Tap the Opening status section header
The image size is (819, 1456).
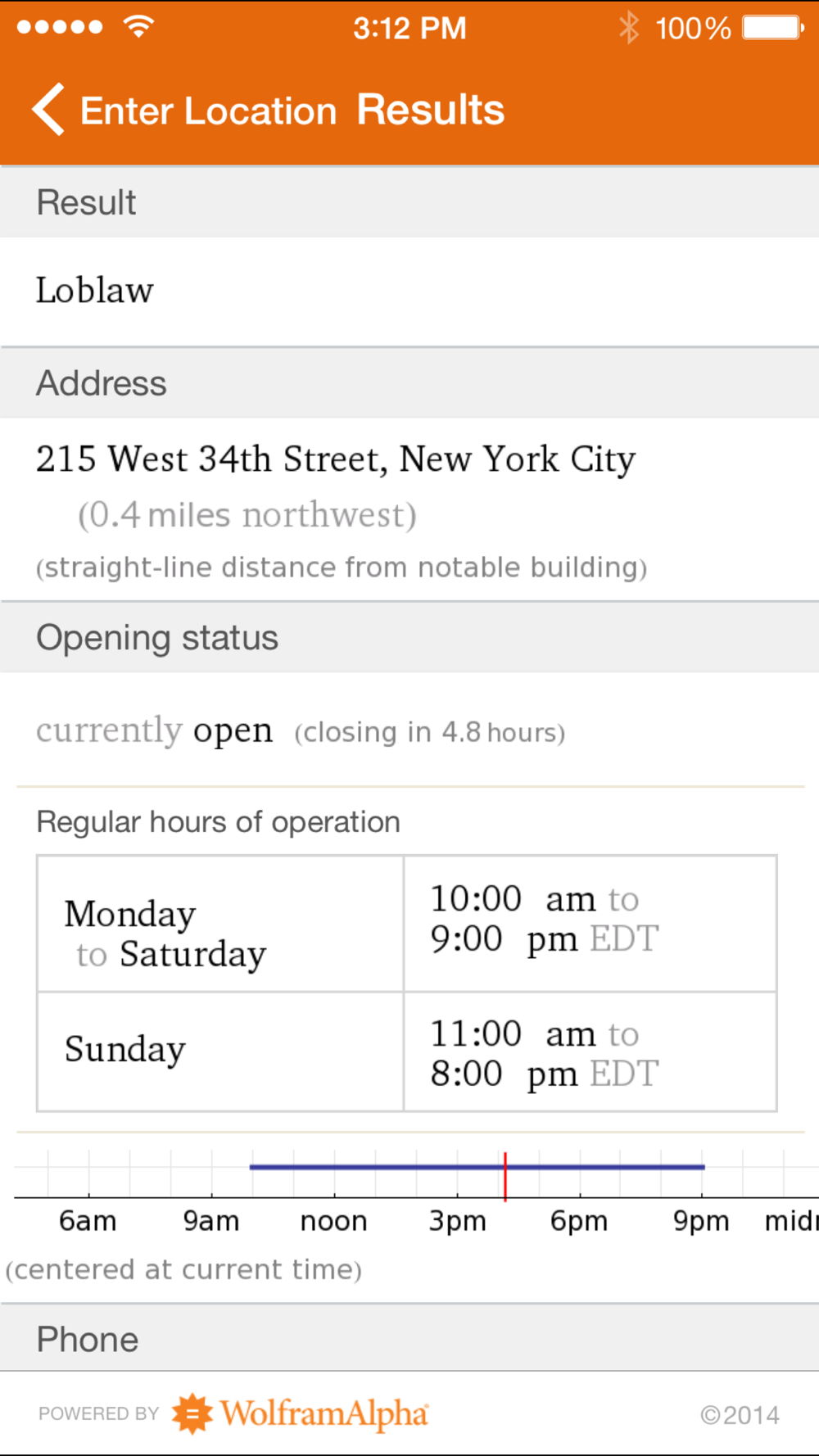409,638
